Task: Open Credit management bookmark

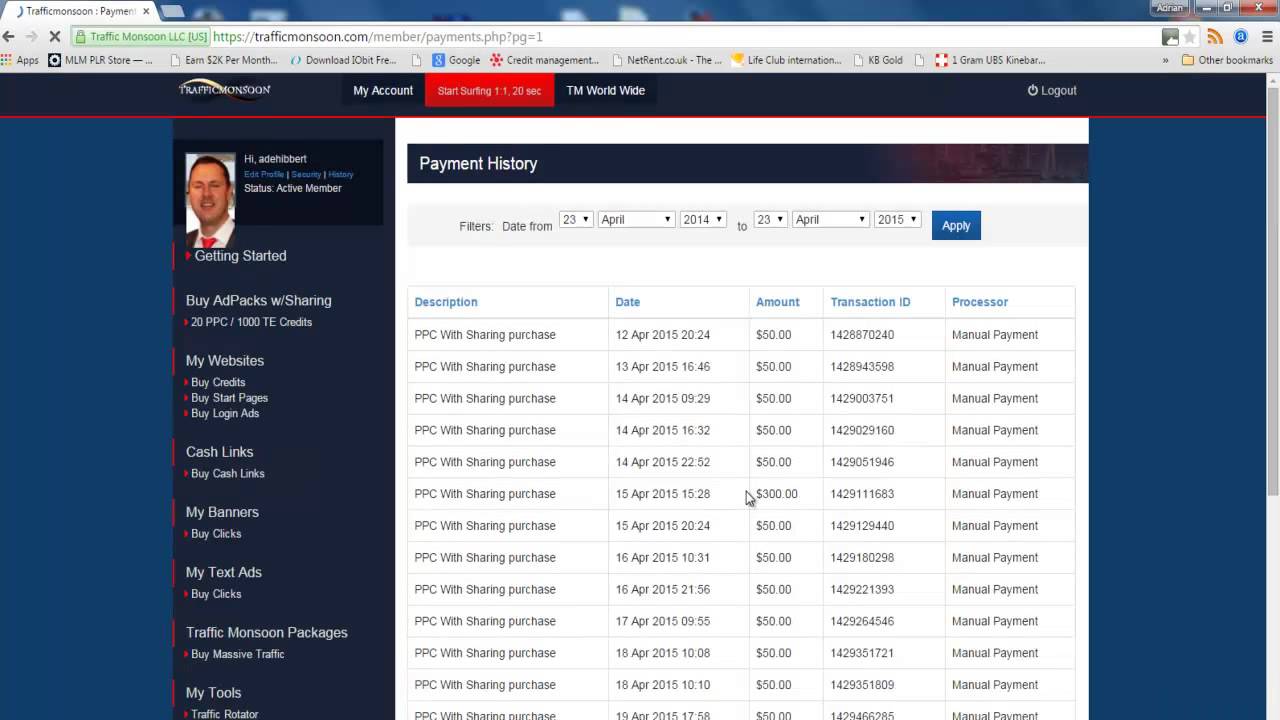Action: 544,60
